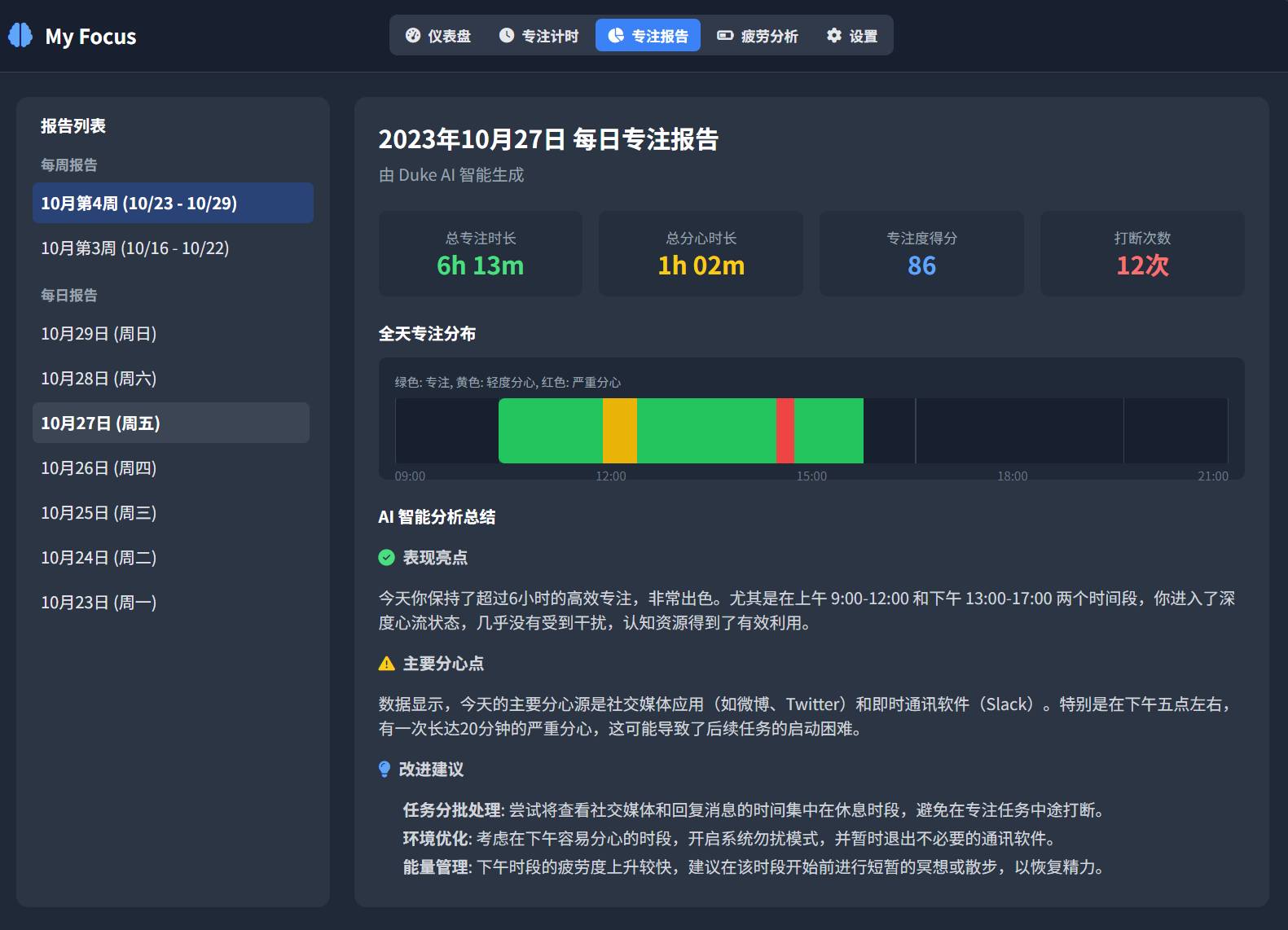Click the My Focus app title
Viewport: 1288px width, 930px height.
coord(91,37)
